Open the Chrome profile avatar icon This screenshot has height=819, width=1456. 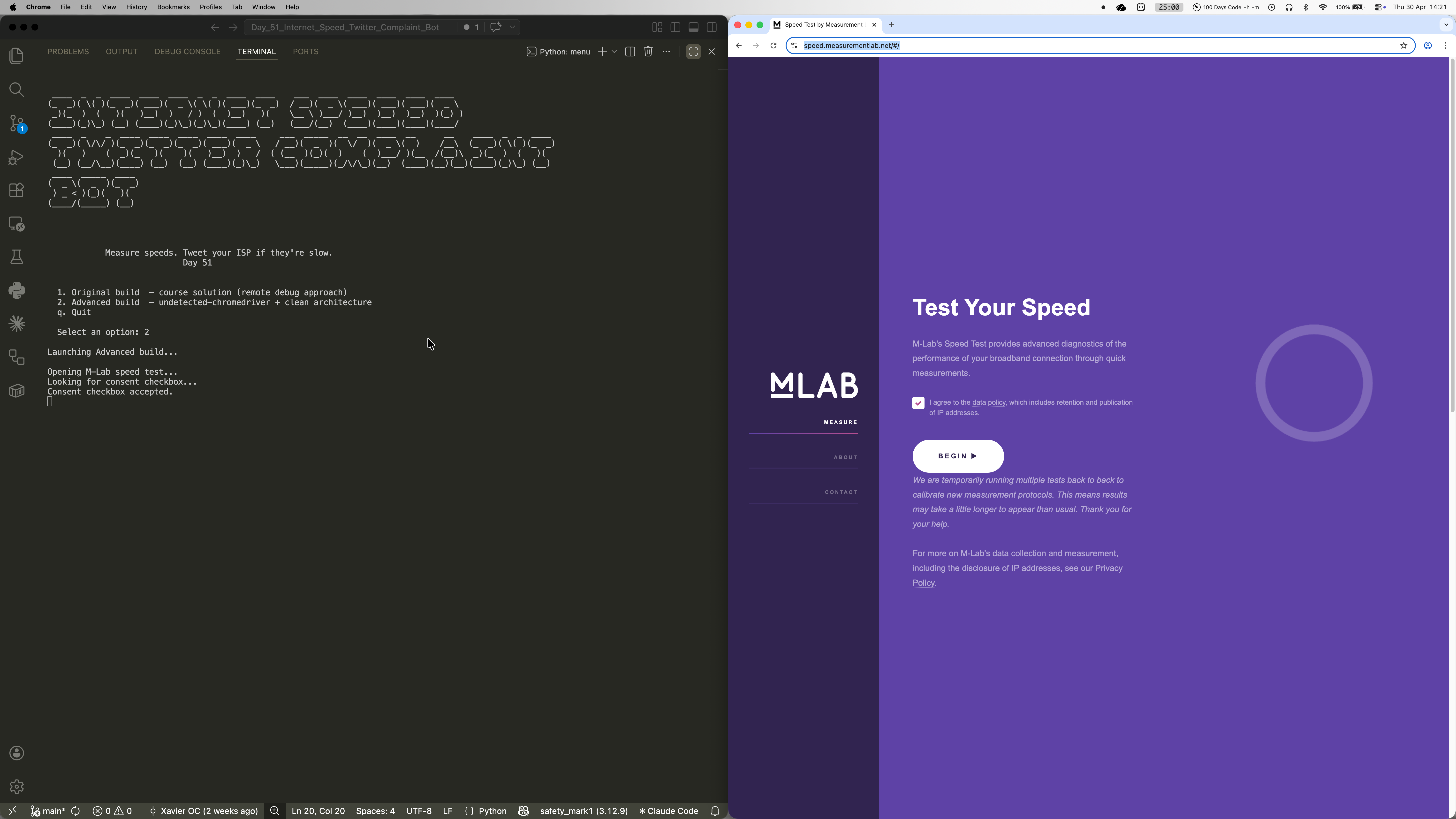pyautogui.click(x=1428, y=45)
